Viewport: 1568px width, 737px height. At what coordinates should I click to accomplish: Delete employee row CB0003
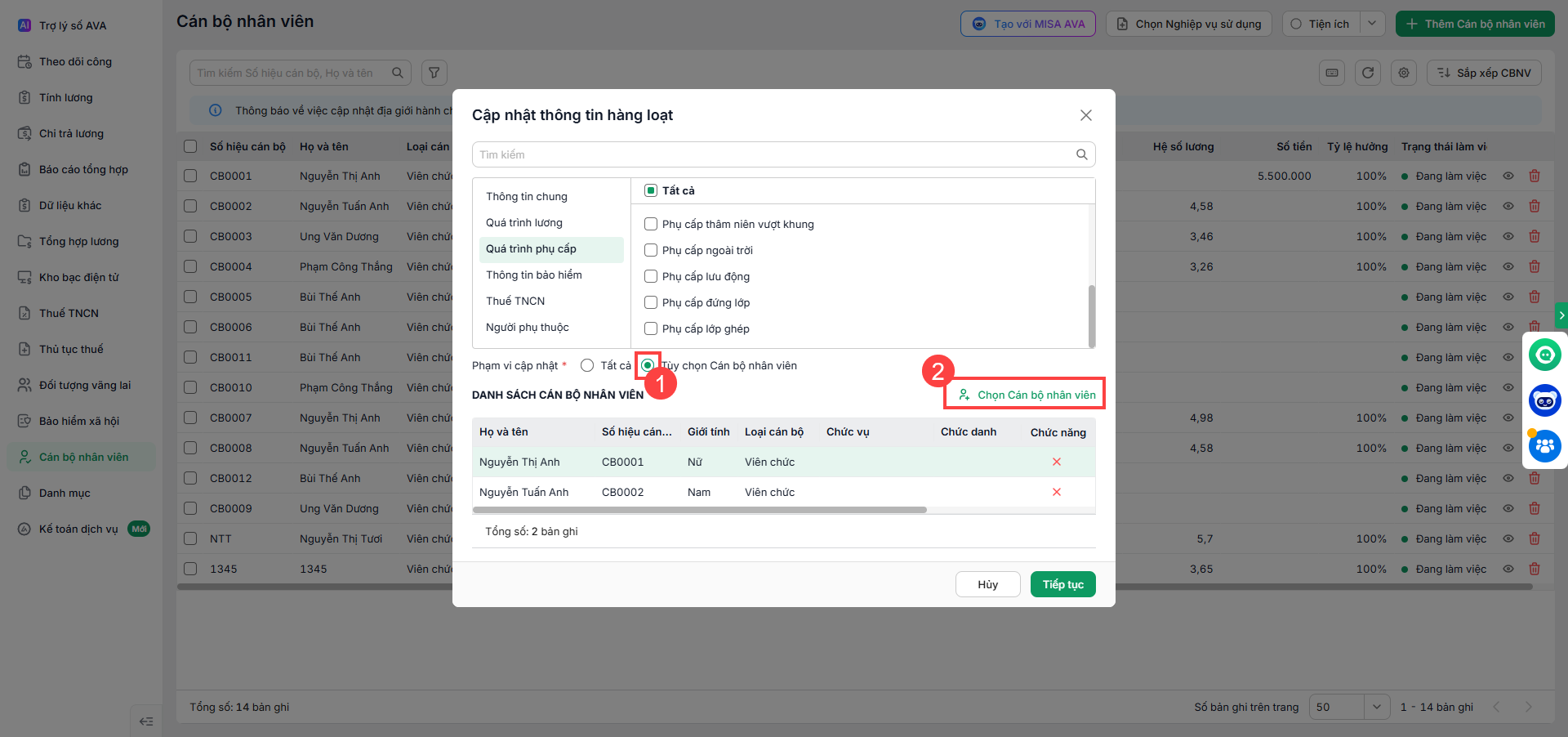[x=1535, y=236]
